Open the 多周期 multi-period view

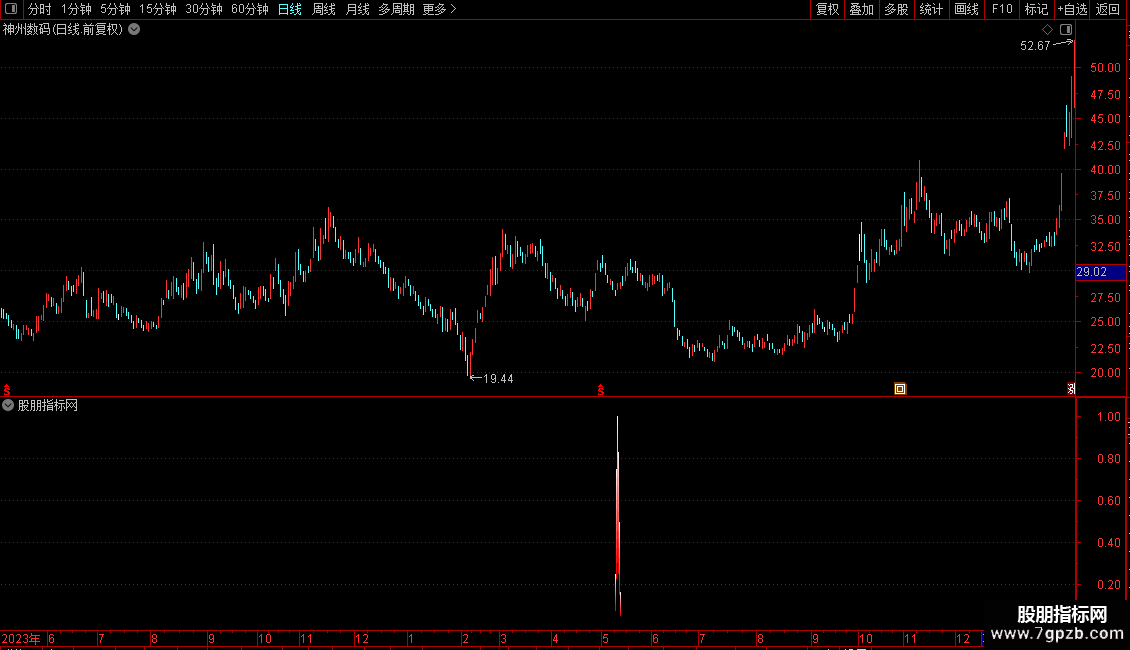point(396,9)
